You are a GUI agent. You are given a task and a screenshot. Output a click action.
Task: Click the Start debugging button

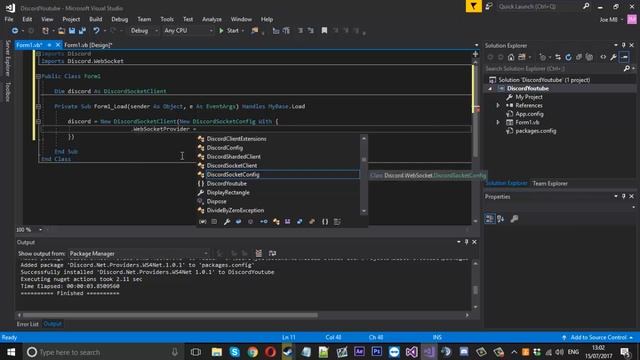point(229,31)
